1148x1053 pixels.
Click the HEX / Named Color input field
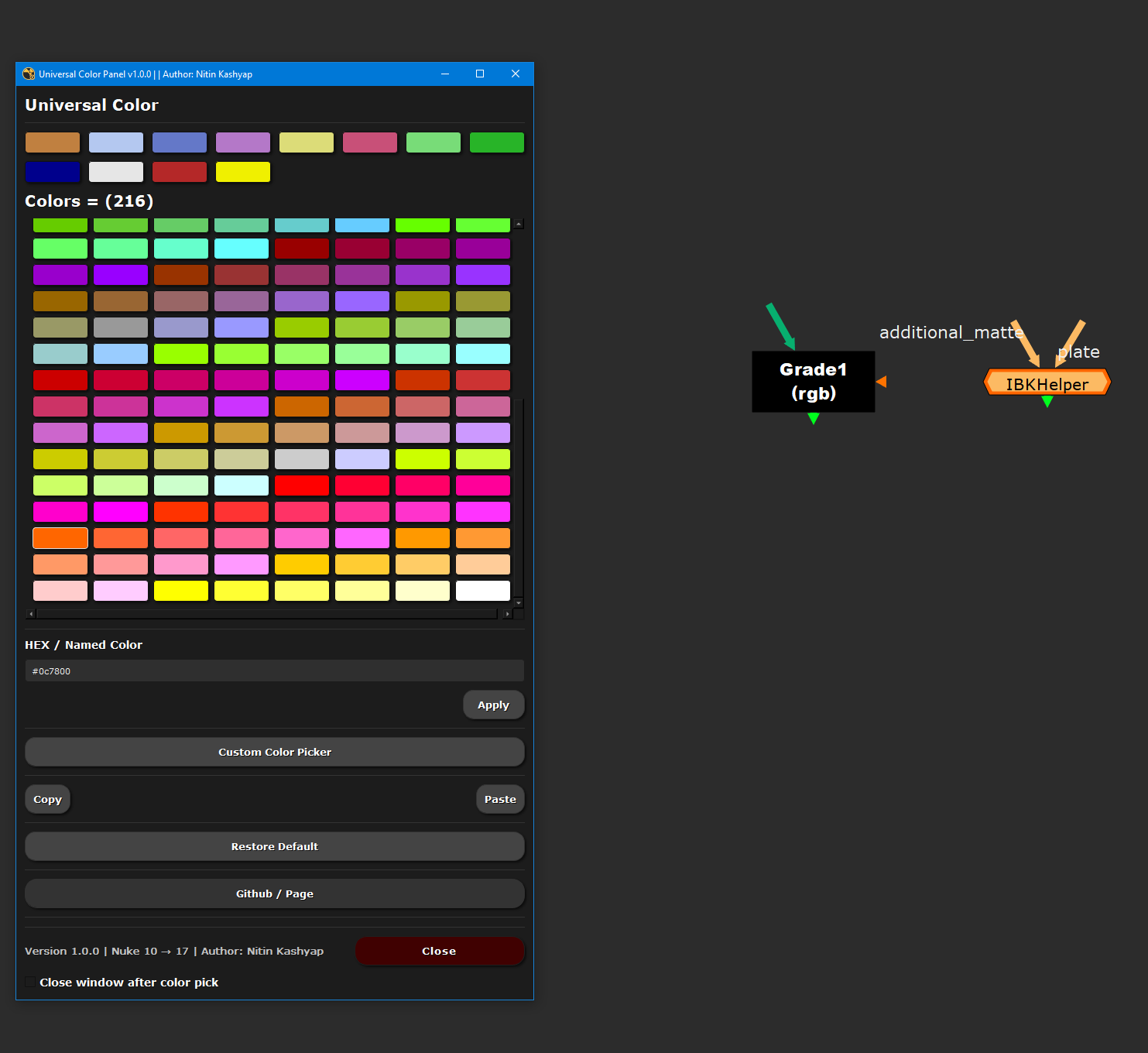[x=274, y=671]
